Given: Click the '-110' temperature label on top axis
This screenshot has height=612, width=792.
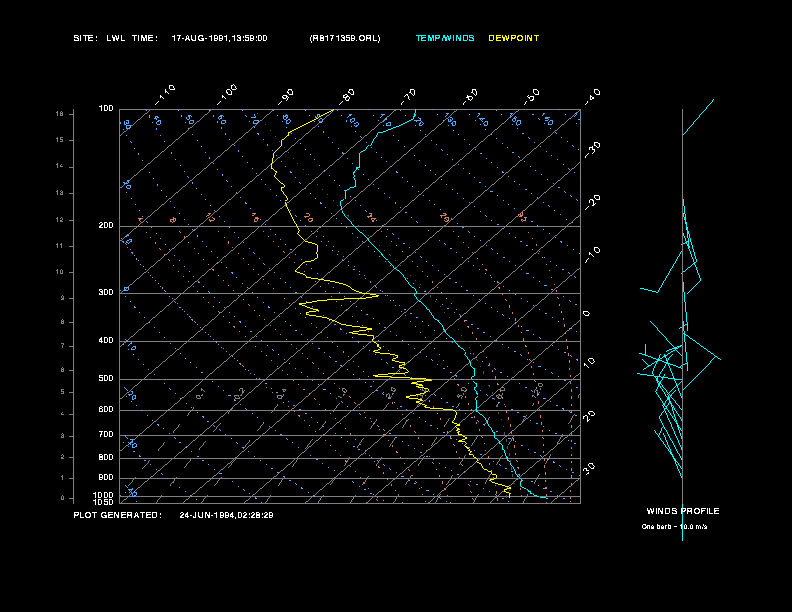Looking at the screenshot, I should pos(165,95).
